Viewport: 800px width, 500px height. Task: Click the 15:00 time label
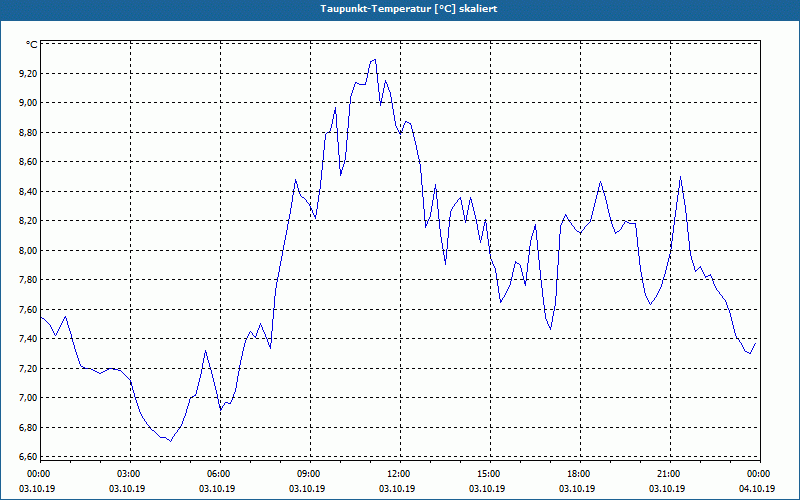(490, 474)
